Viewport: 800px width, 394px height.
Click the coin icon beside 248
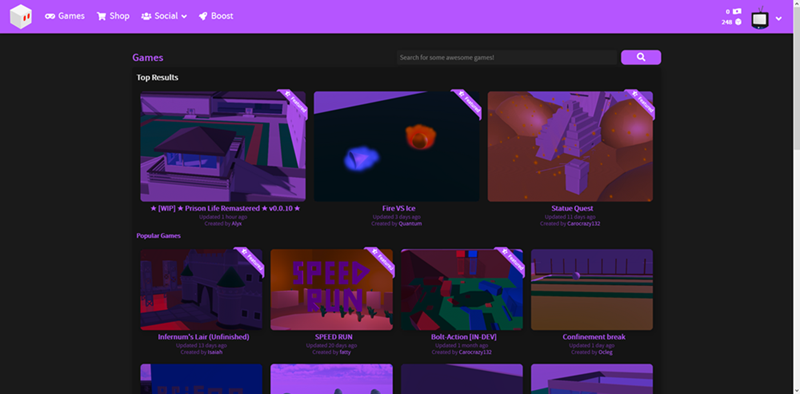pos(738,22)
